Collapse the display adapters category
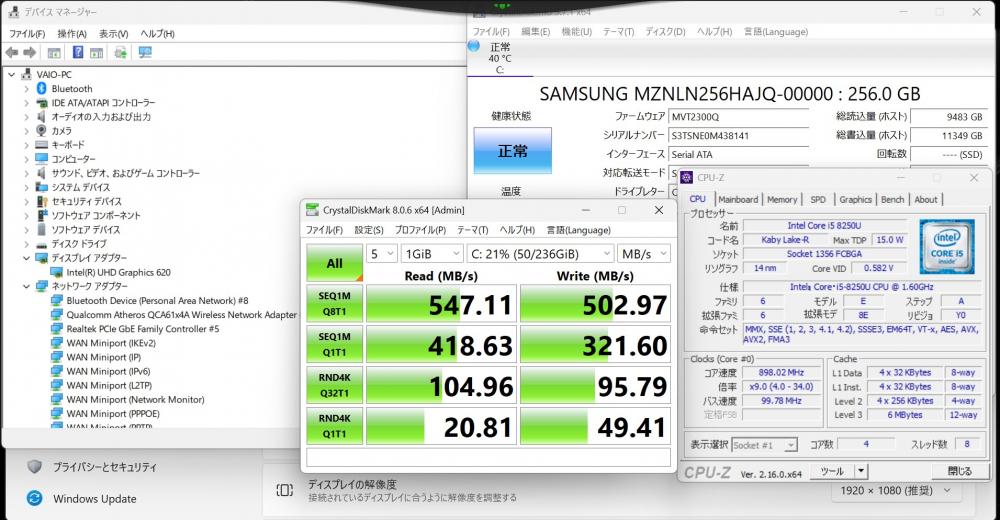The image size is (1000, 520). coord(26,258)
